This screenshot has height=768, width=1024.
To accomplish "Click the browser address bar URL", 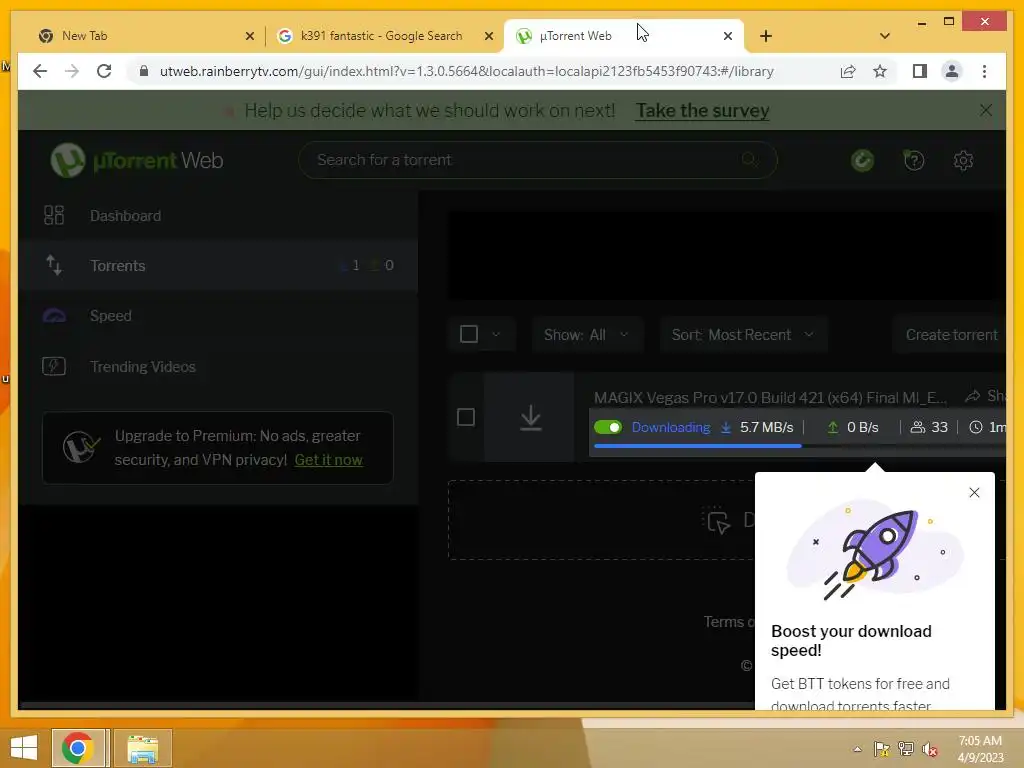I will coord(466,71).
